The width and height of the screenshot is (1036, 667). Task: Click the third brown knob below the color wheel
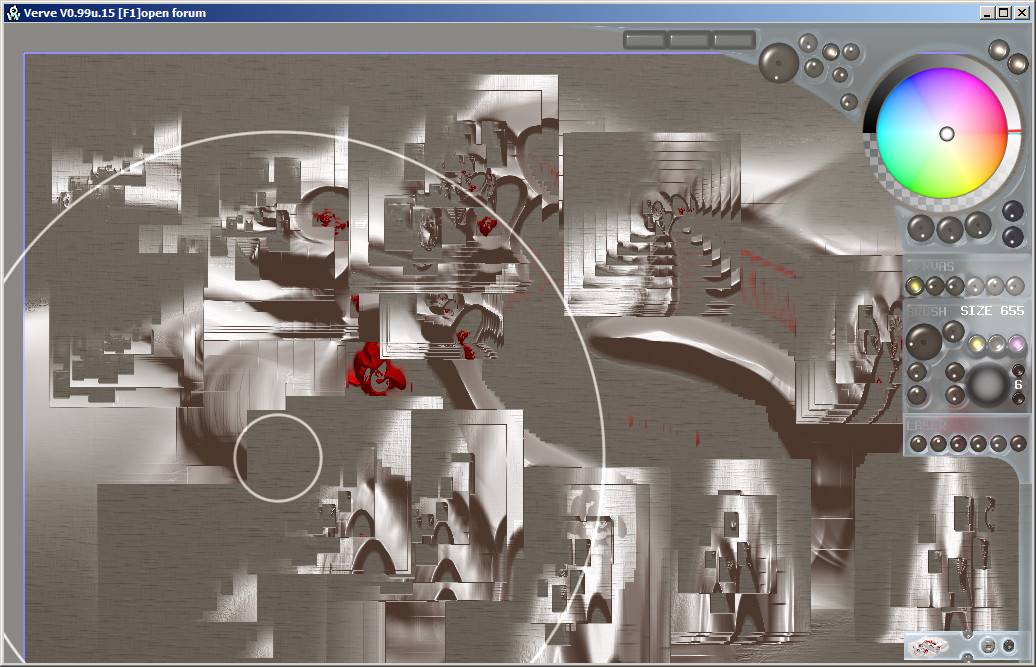(x=978, y=225)
